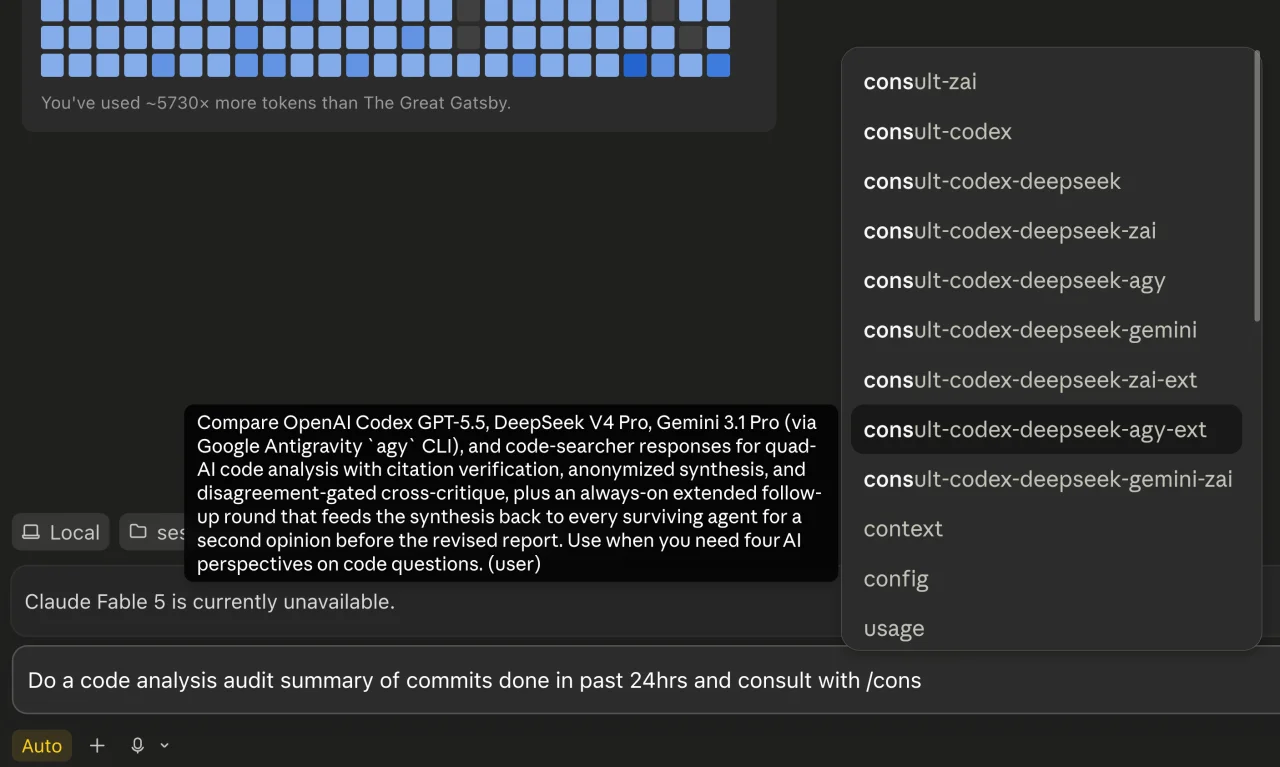
Task: Click the darkest blue usage square
Action: pos(635,66)
